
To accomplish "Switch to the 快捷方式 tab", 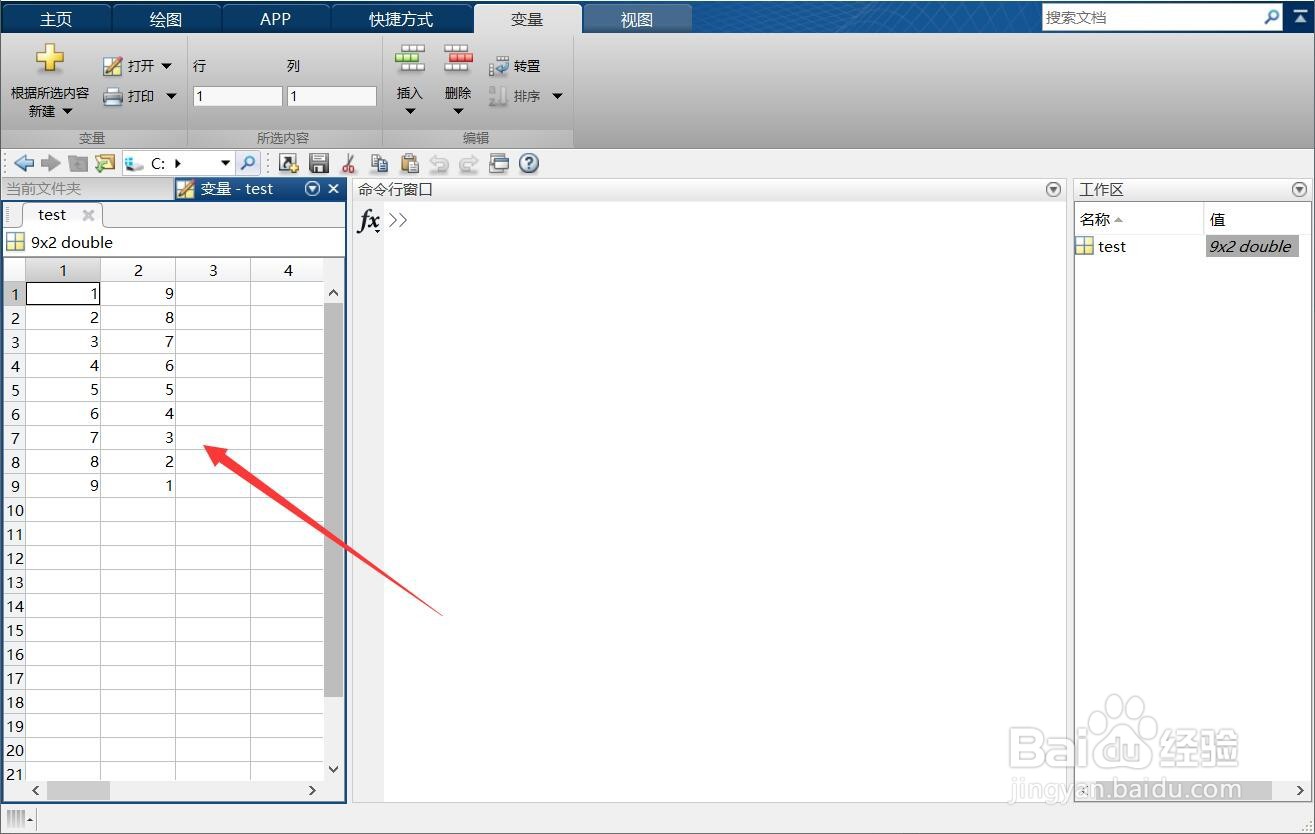I will tap(400, 19).
